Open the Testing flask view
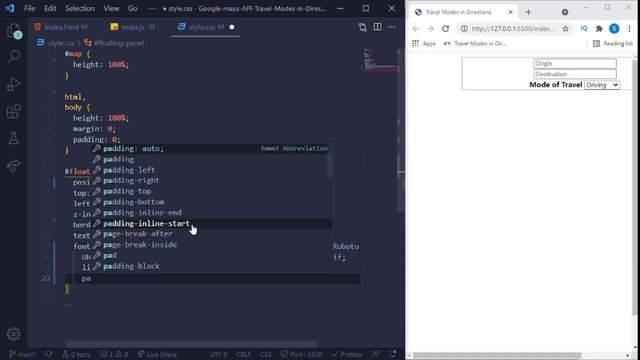Screen dimensions: 640x360 coord(13,138)
